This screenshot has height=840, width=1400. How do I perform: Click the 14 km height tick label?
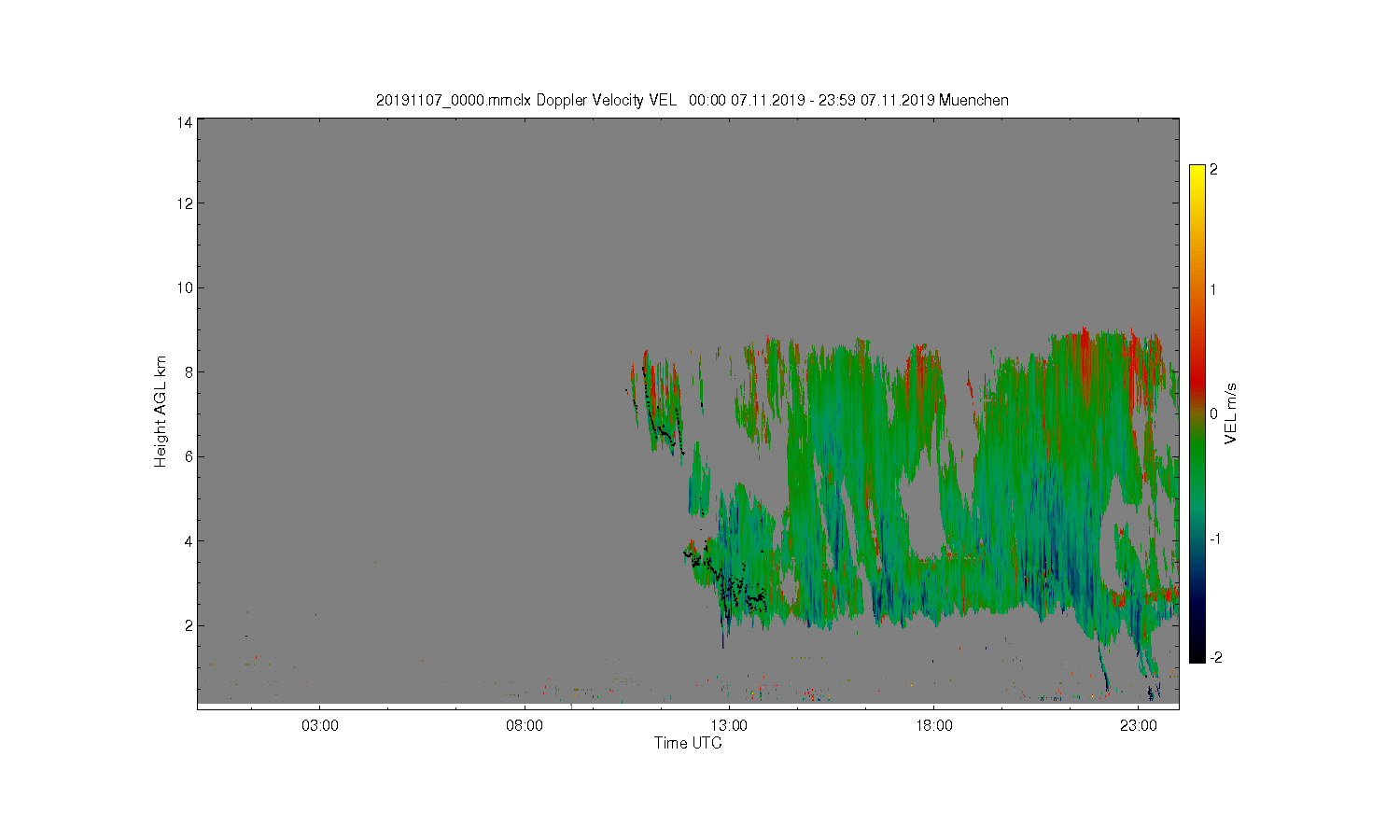click(x=184, y=121)
